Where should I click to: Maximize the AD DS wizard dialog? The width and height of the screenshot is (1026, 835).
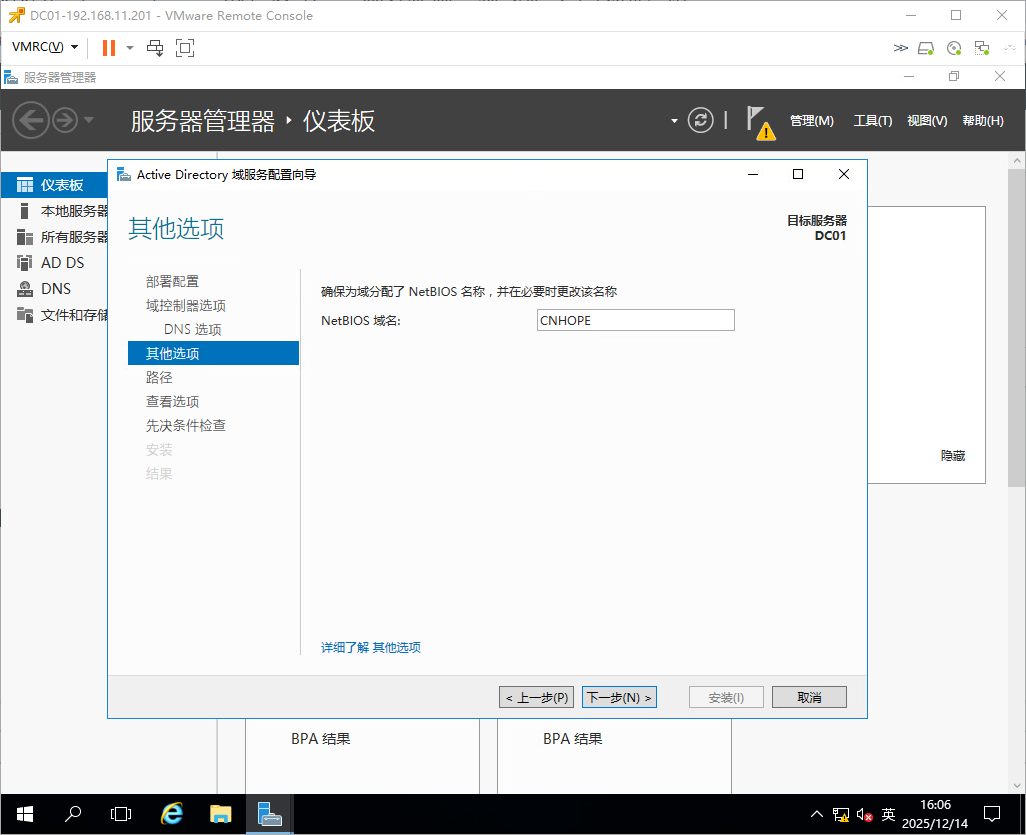click(798, 174)
